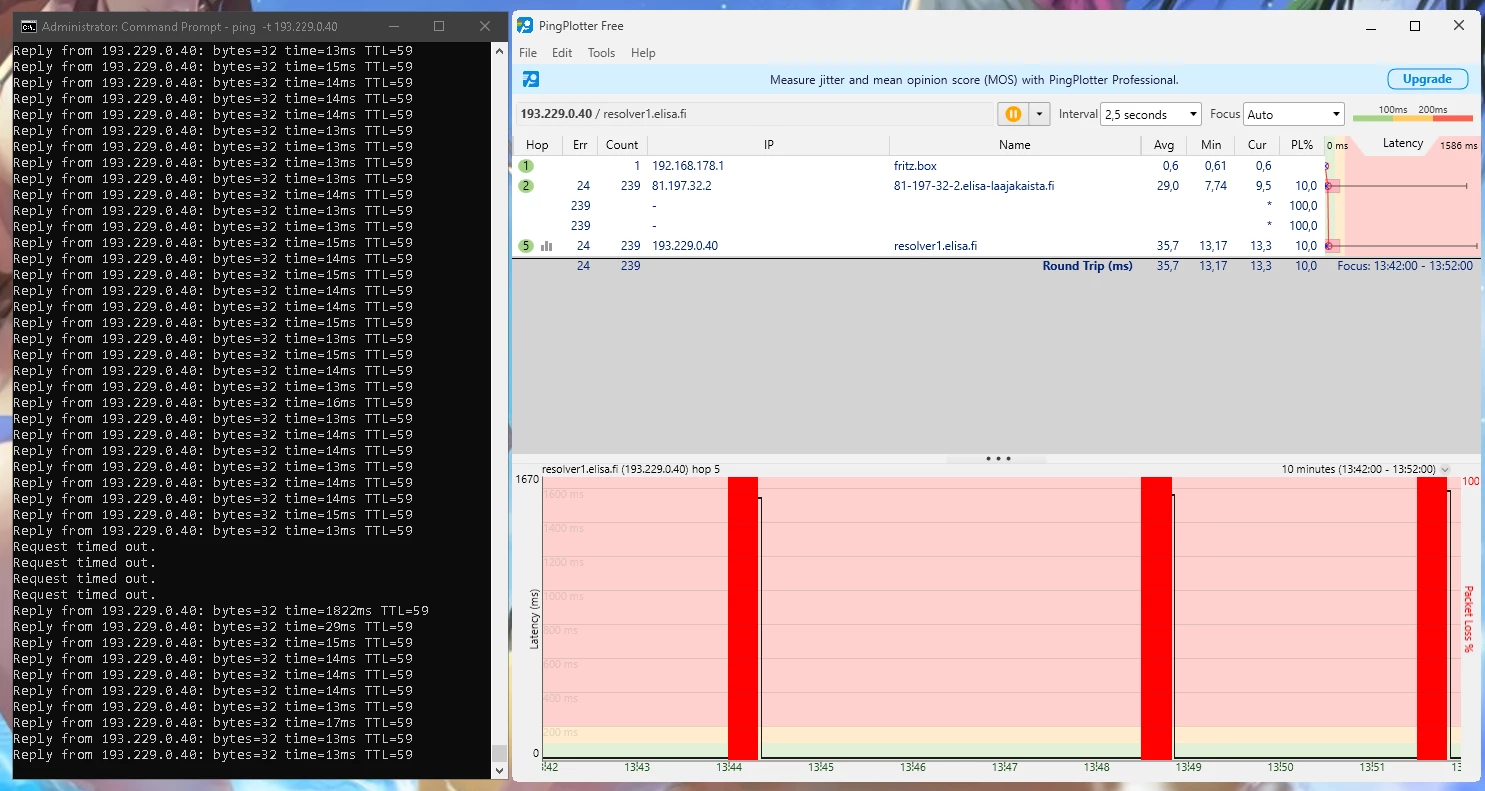The width and height of the screenshot is (1485, 791).
Task: Click the Cur column header
Action: click(x=1257, y=145)
